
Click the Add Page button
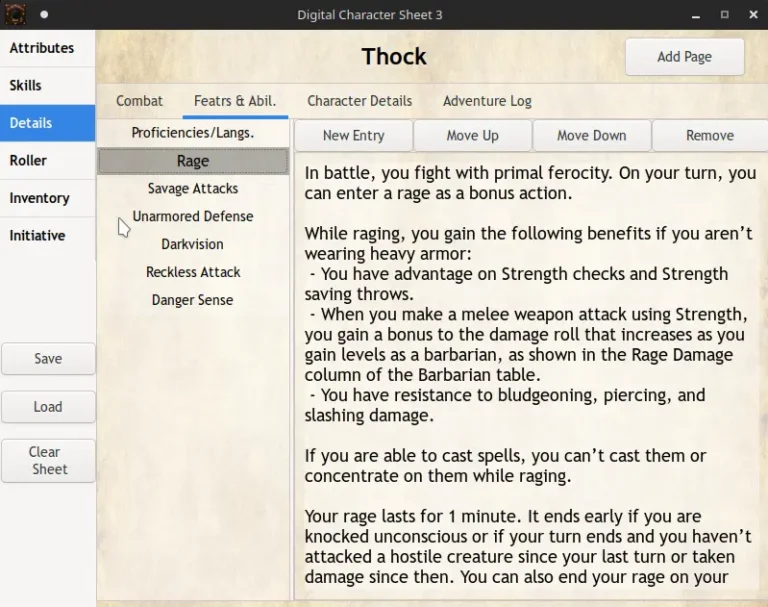(684, 57)
